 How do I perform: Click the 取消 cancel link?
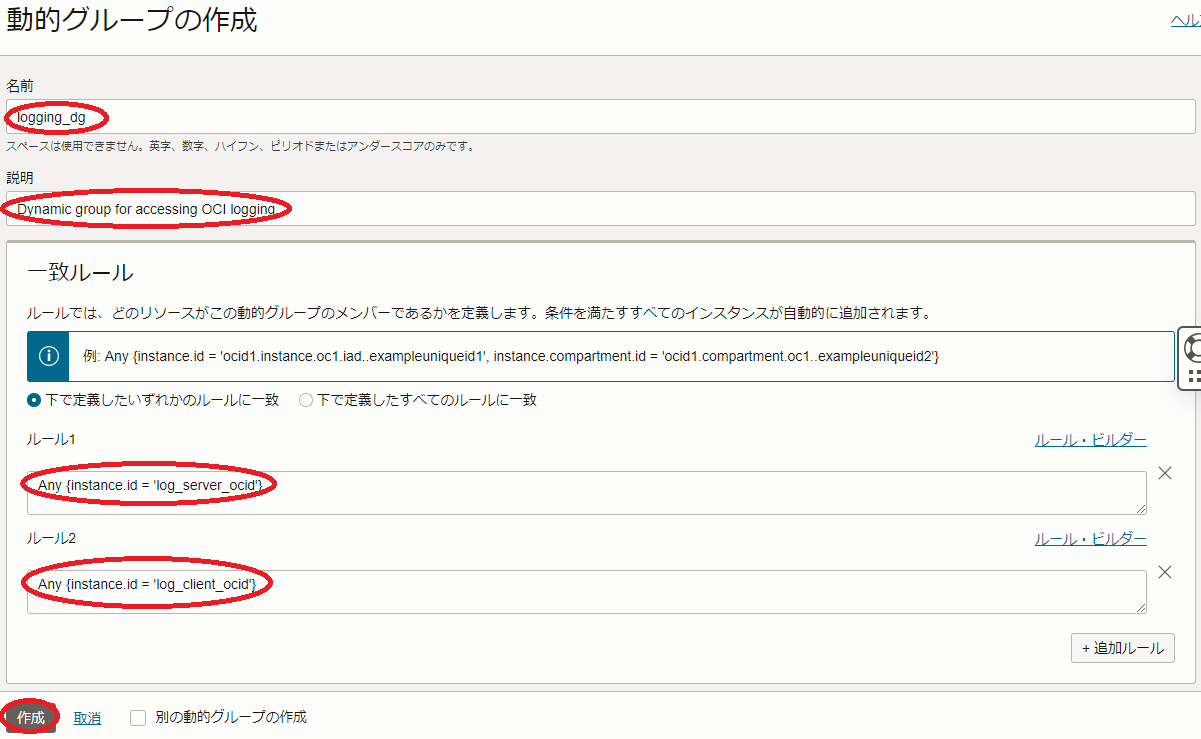tap(87, 718)
